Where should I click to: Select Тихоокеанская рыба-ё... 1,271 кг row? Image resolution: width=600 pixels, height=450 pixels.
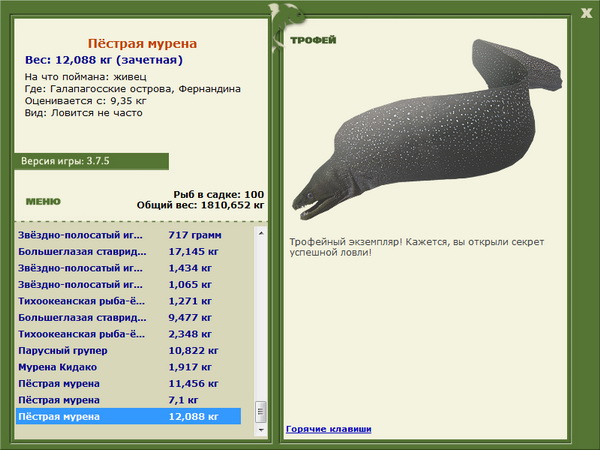coord(129,301)
